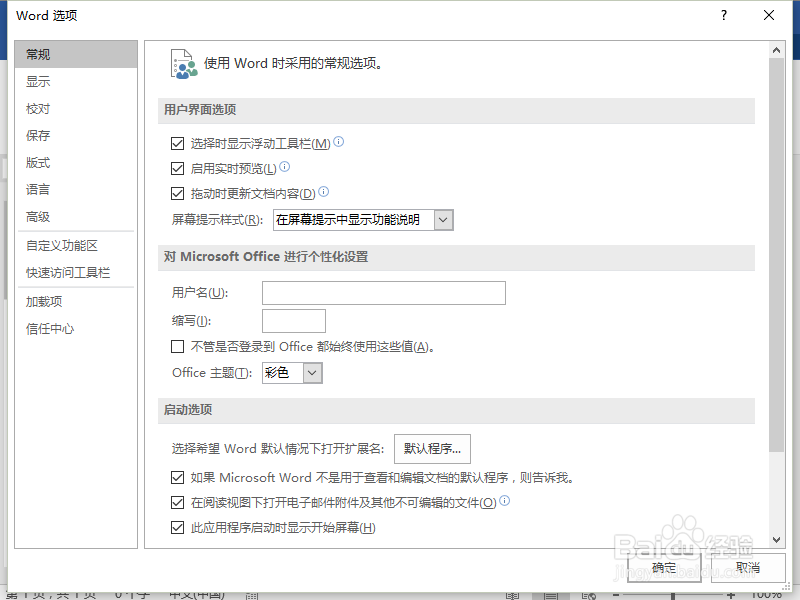Select 语言 category
The height and width of the screenshot is (600, 800).
[76, 190]
